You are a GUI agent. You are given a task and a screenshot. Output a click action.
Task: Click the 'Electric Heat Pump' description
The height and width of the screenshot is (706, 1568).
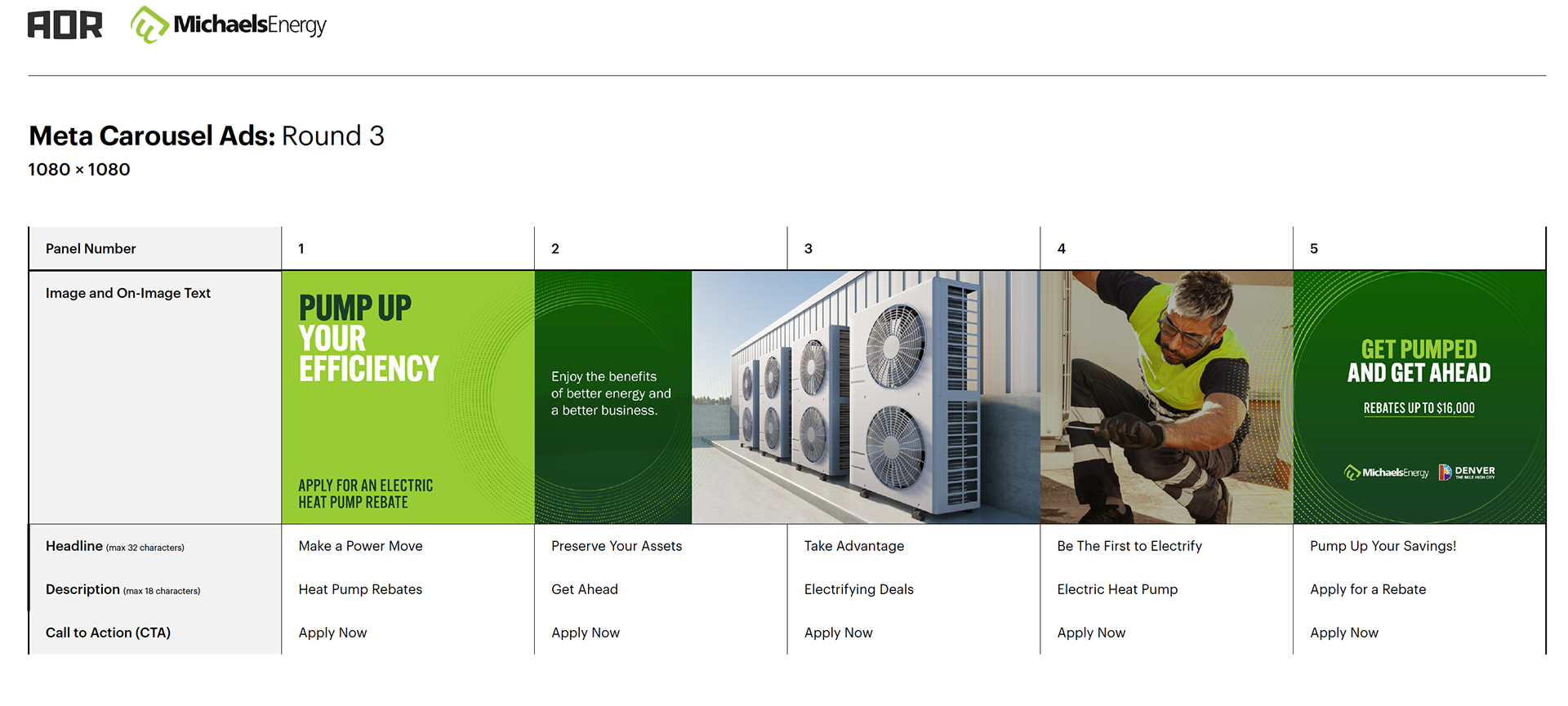pos(1117,589)
